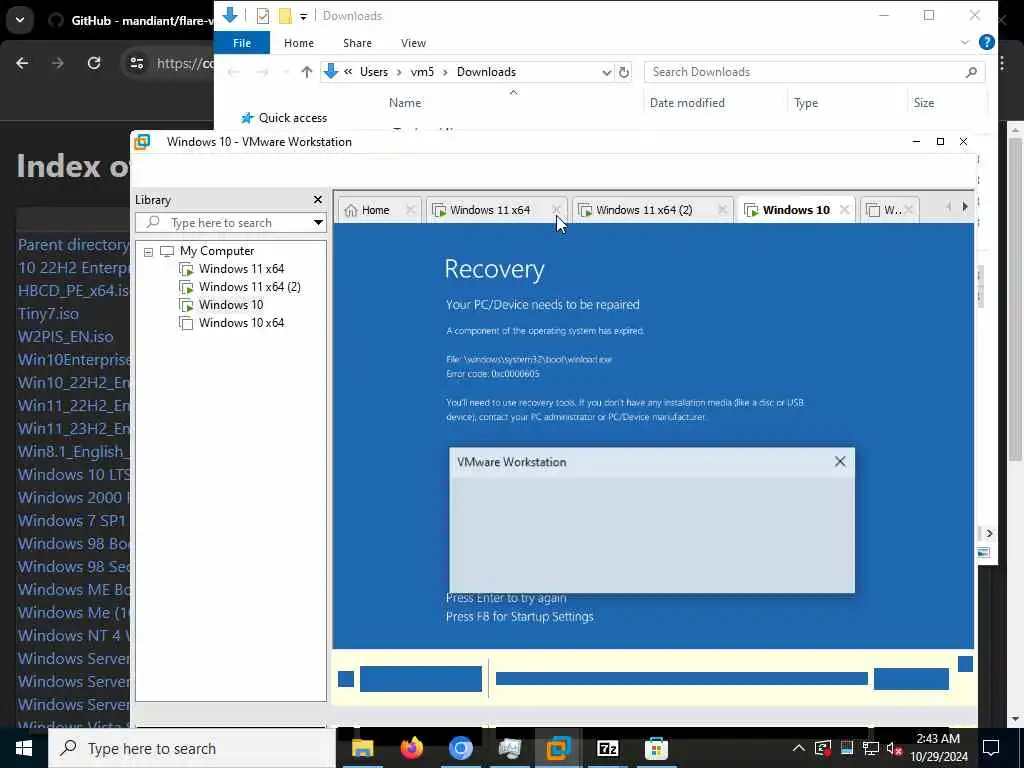Open the Parent directory link

tap(73, 245)
